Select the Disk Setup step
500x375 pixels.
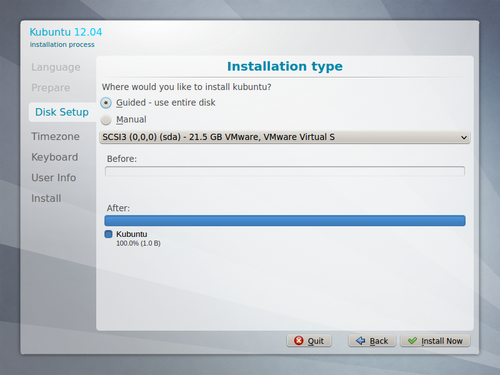tap(62, 112)
